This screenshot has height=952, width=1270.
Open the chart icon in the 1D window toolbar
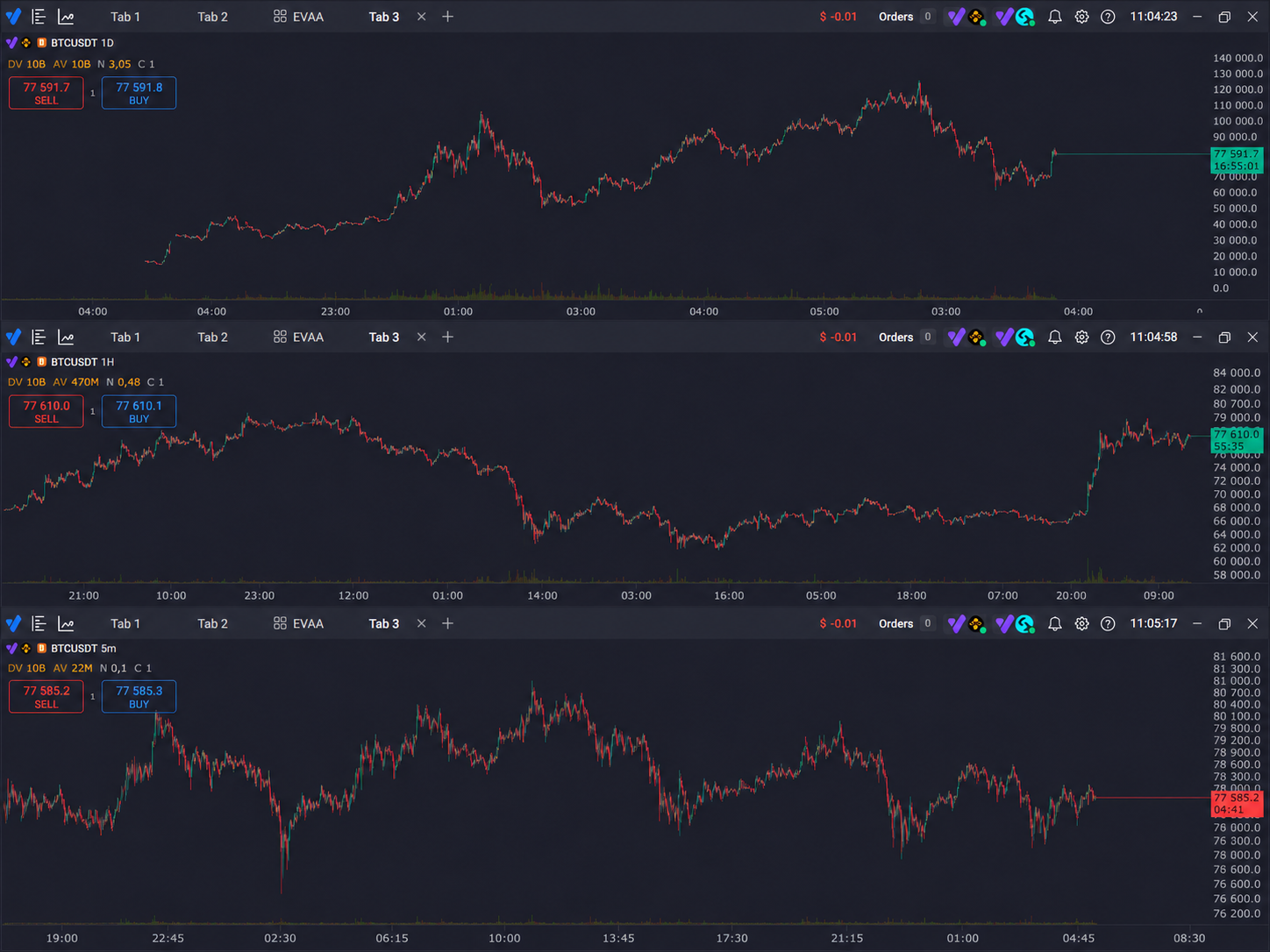pos(66,17)
